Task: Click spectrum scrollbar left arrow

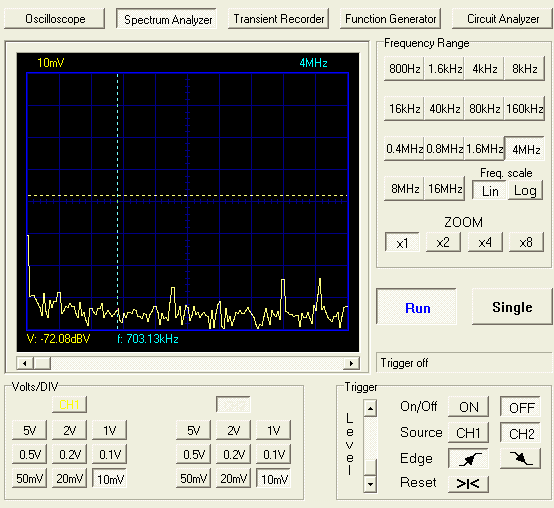Action: (x=25, y=363)
